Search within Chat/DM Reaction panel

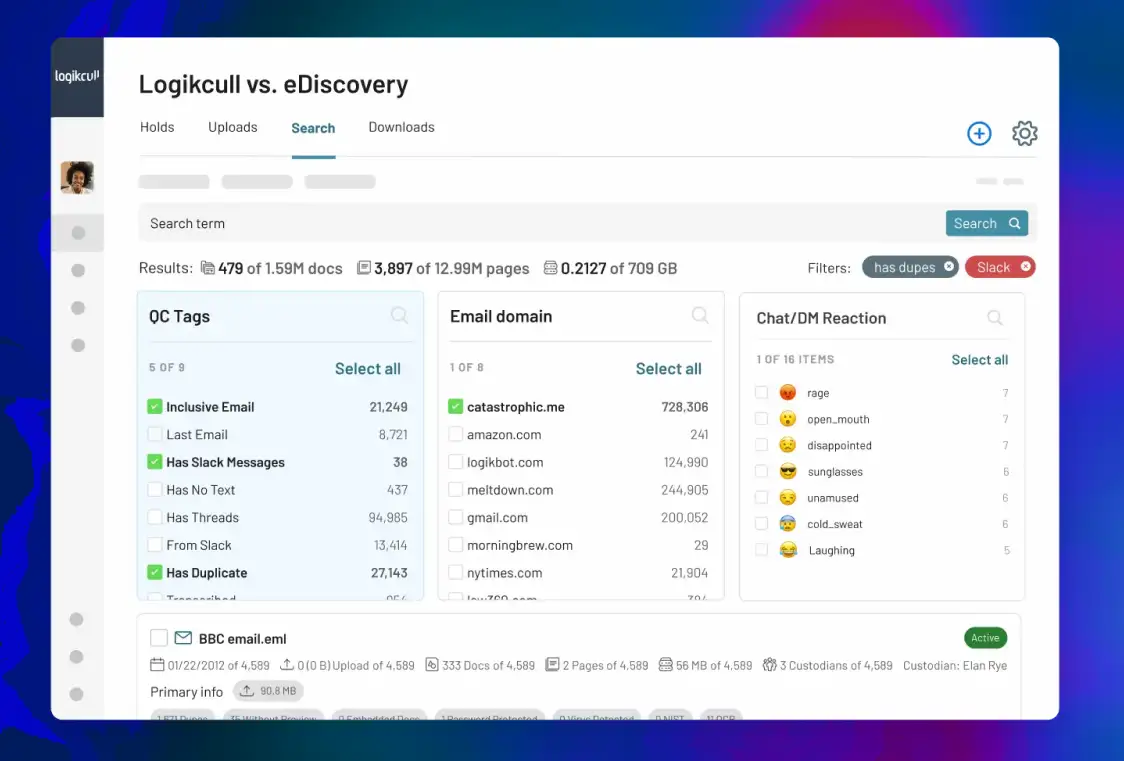[x=995, y=317]
